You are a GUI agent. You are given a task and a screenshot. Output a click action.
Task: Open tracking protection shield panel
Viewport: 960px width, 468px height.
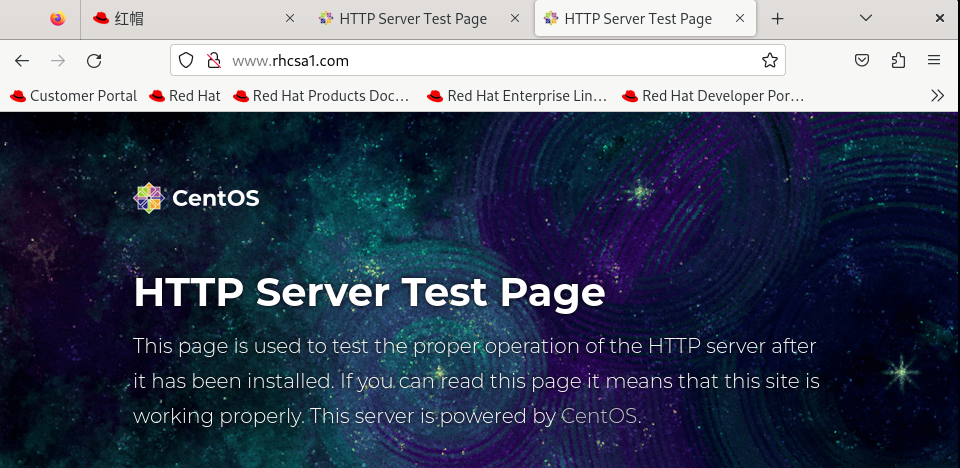(186, 60)
